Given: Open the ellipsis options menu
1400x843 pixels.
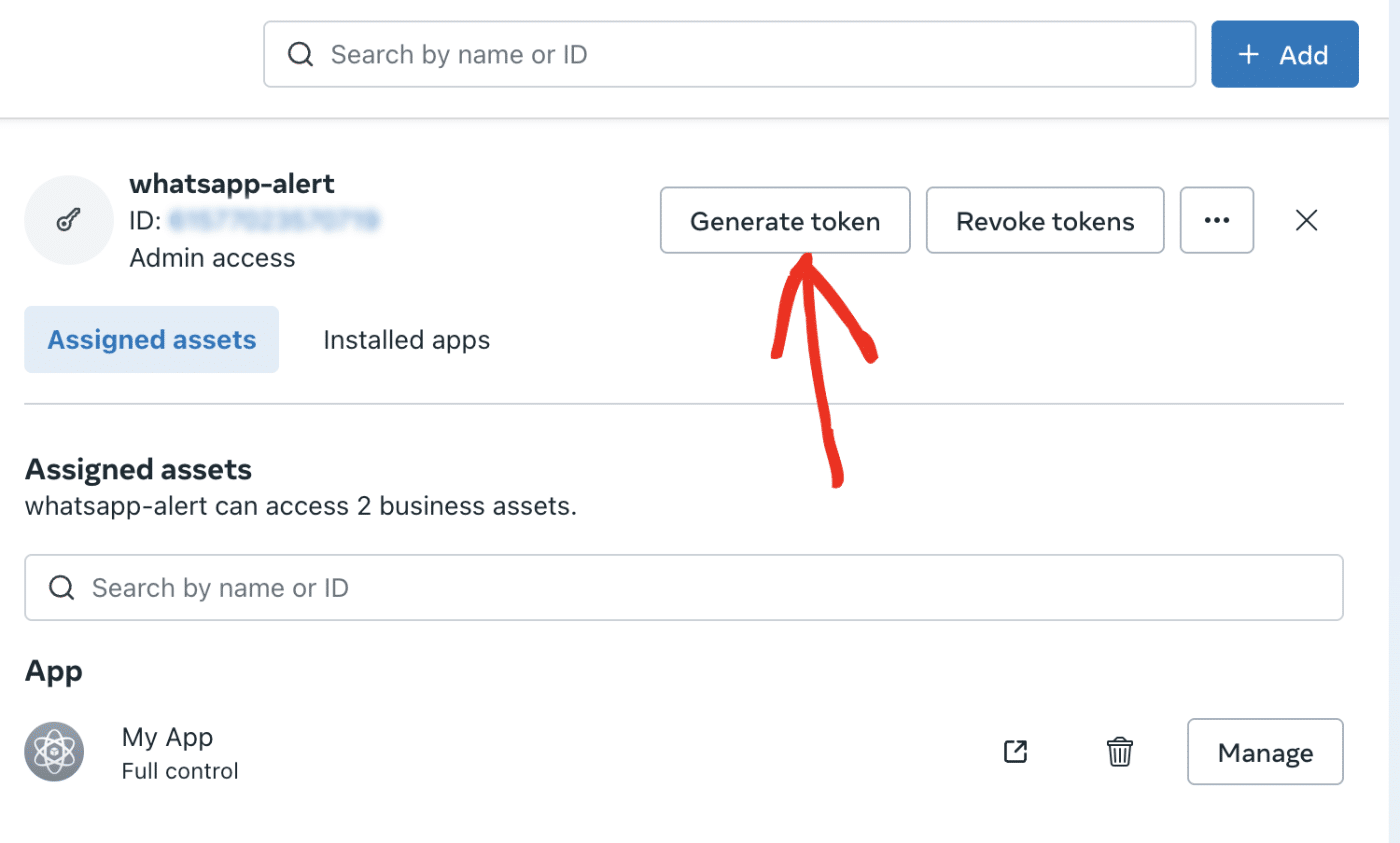Looking at the screenshot, I should (1216, 220).
